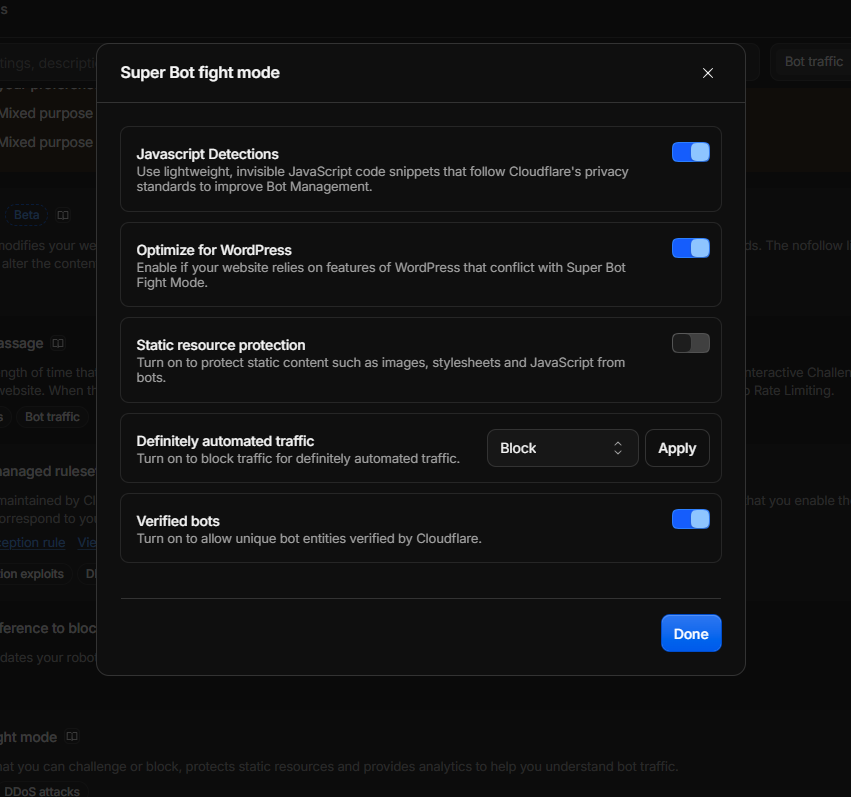This screenshot has width=851, height=797.
Task: Click the Bot traffic tag on the left
Action: pyautogui.click(x=52, y=417)
